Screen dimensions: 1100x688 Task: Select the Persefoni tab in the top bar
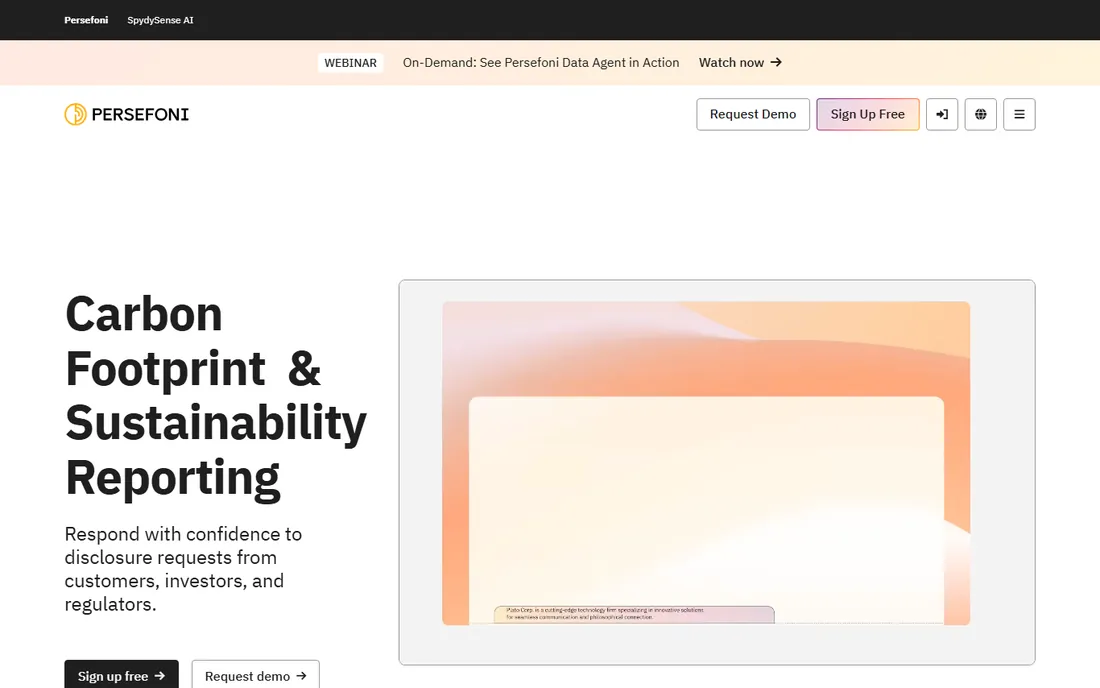tap(86, 20)
